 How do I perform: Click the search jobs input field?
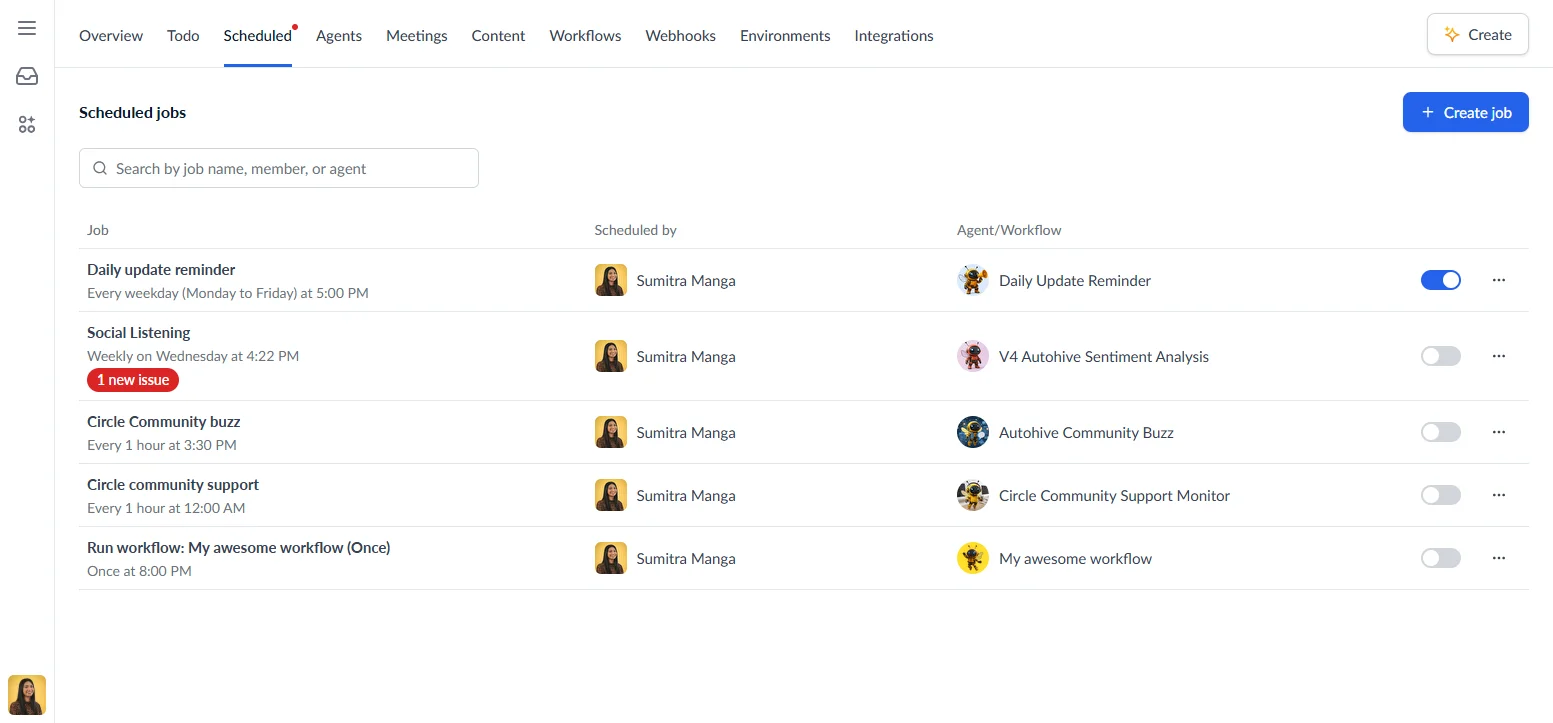pos(278,168)
